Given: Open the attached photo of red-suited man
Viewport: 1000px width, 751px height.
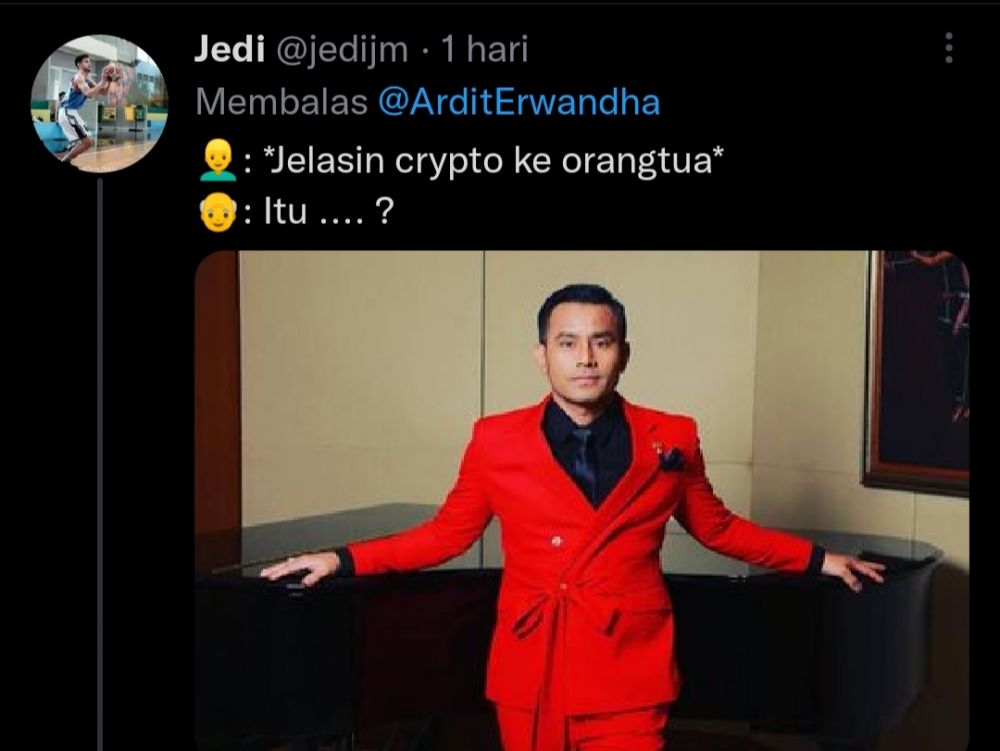Looking at the screenshot, I should (582, 500).
